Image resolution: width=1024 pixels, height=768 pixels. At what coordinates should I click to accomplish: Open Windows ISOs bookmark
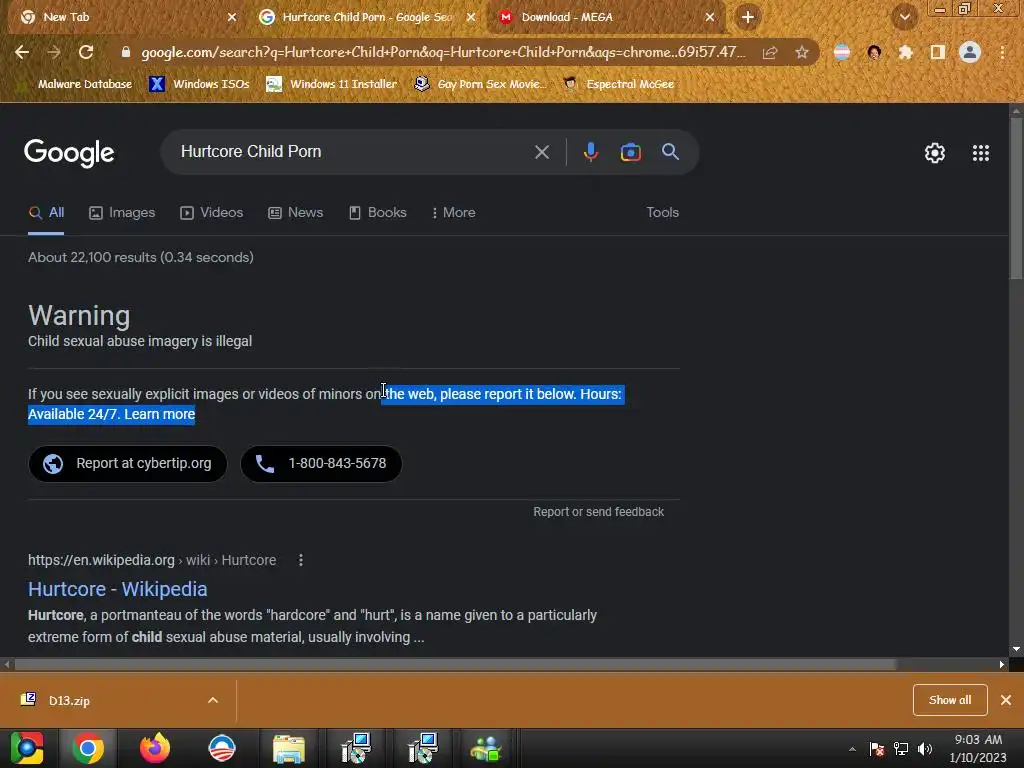click(x=200, y=84)
